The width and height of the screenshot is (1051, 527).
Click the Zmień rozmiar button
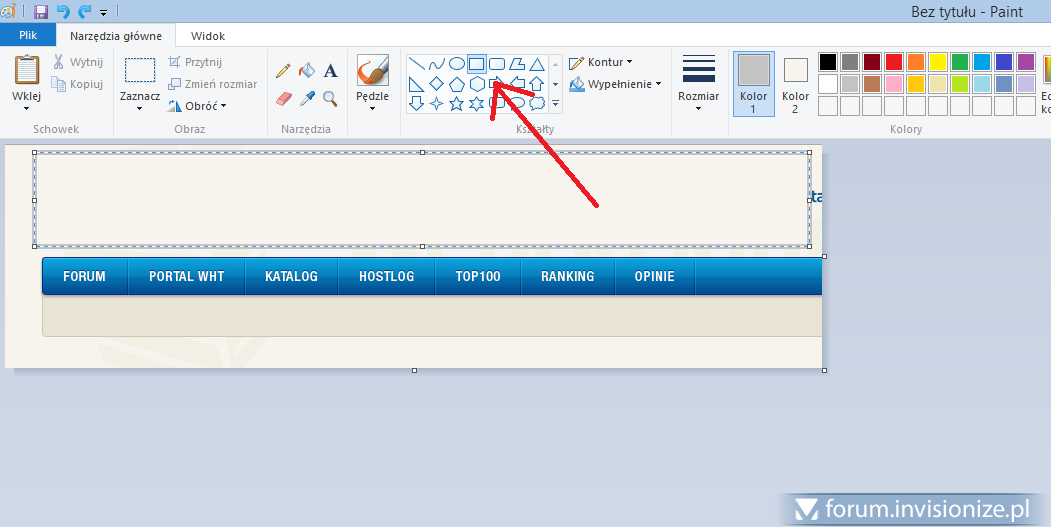pos(213,84)
